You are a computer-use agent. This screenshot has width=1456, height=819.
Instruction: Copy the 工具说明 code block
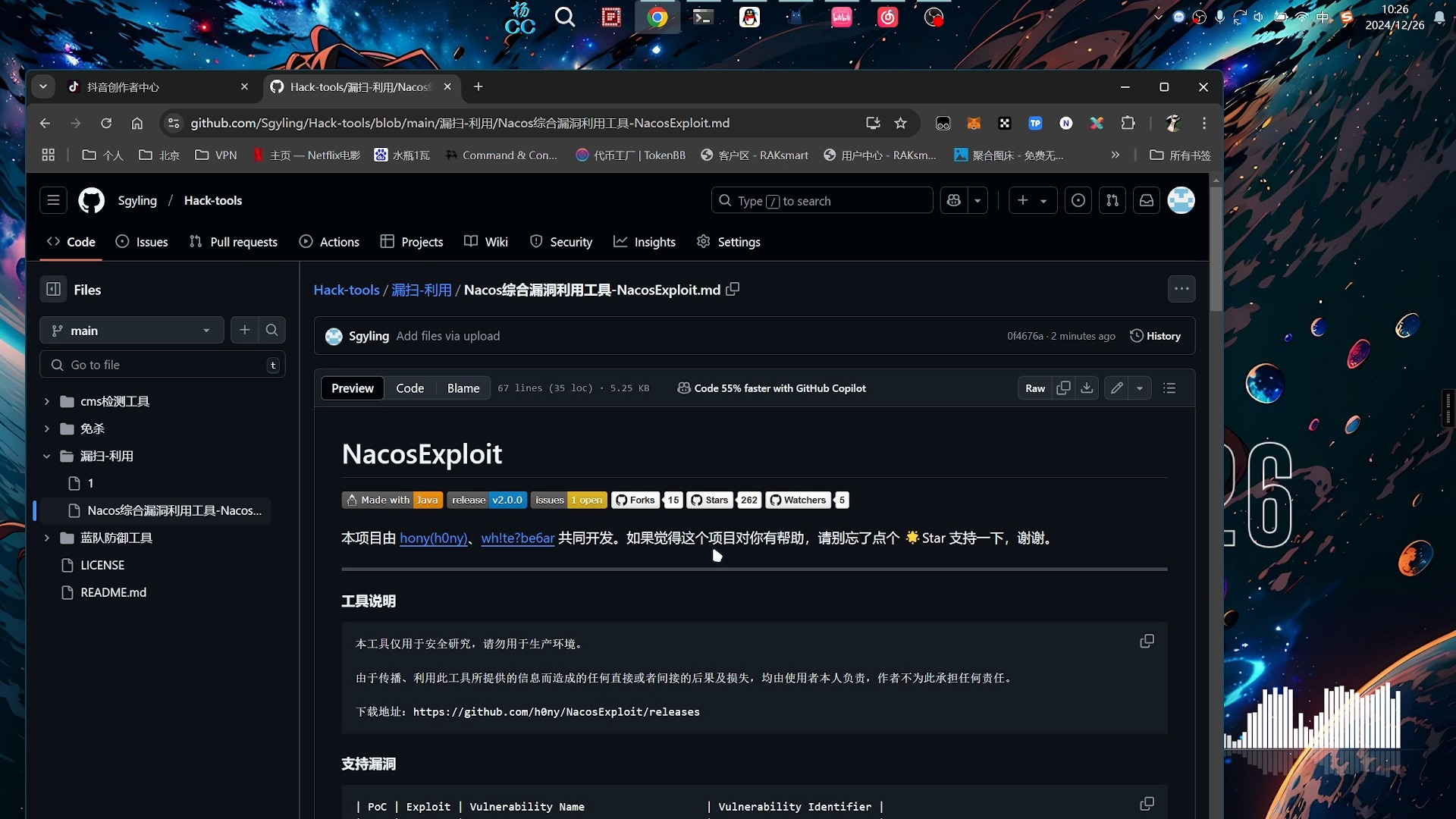point(1147,642)
